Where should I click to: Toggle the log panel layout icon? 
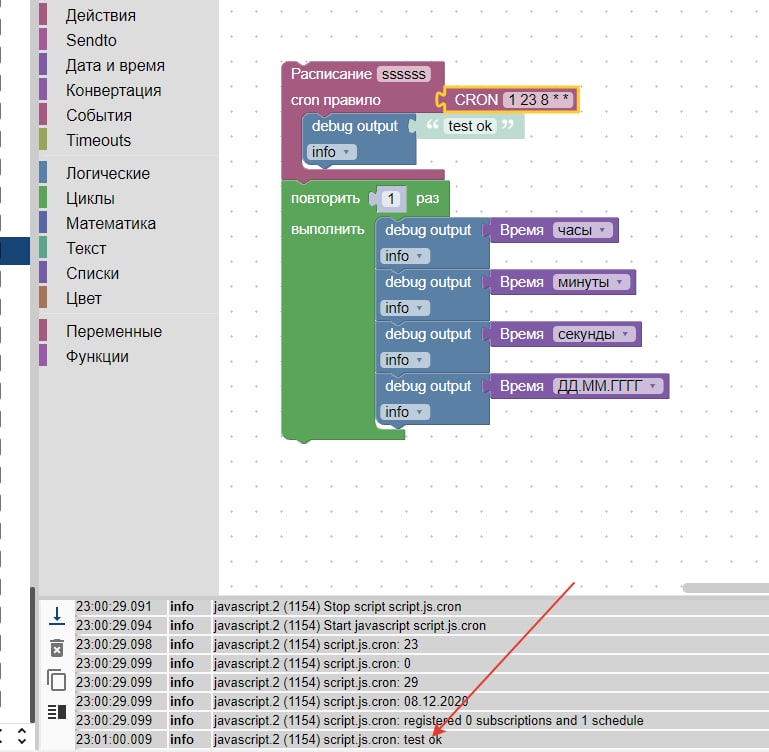click(x=57, y=711)
